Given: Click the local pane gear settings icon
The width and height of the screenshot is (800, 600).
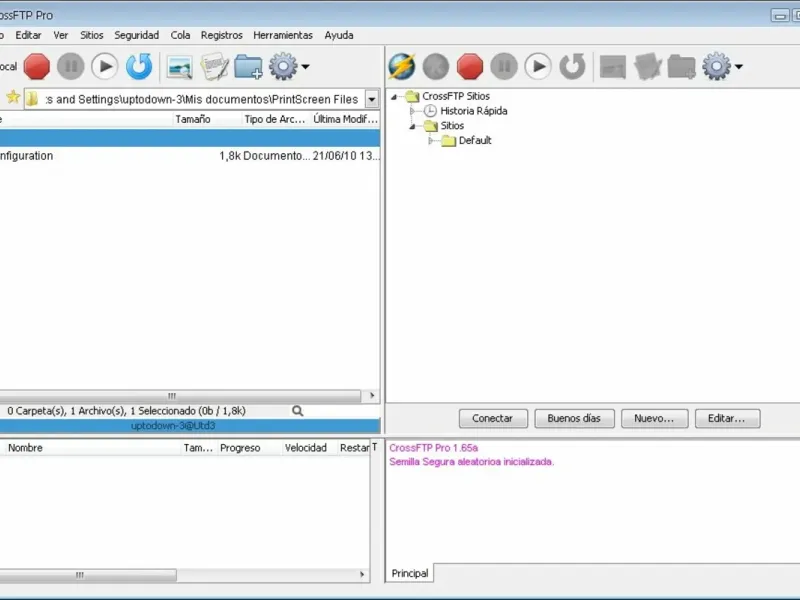Looking at the screenshot, I should pyautogui.click(x=283, y=66).
